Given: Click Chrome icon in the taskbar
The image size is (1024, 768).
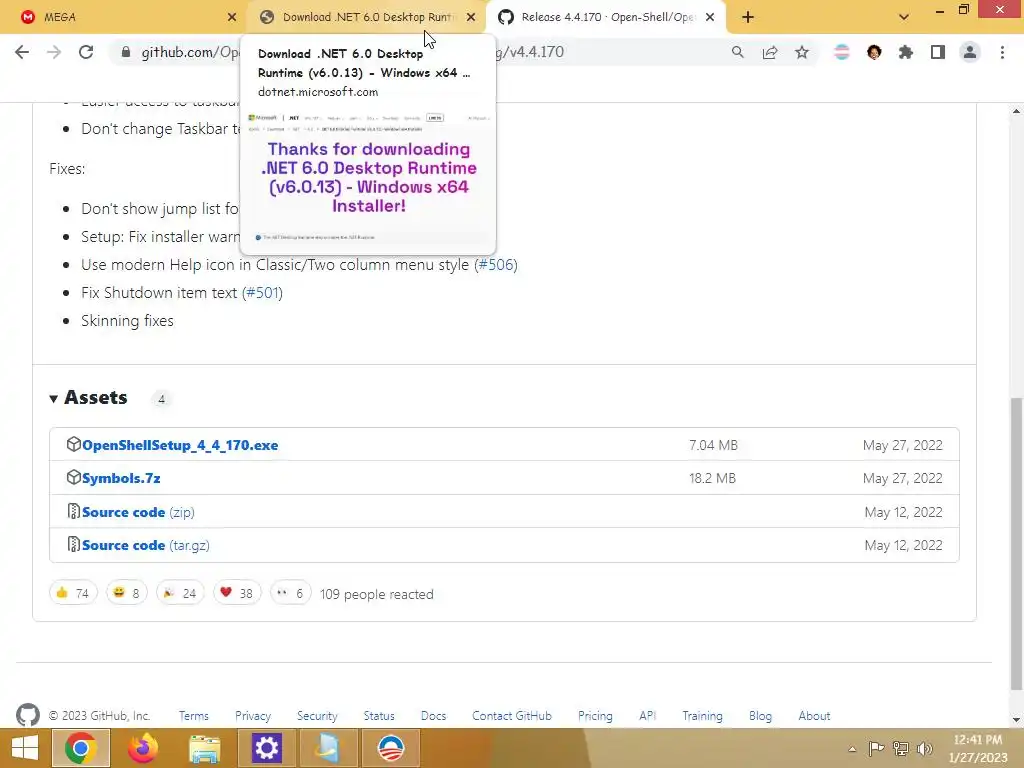Looking at the screenshot, I should 81,748.
